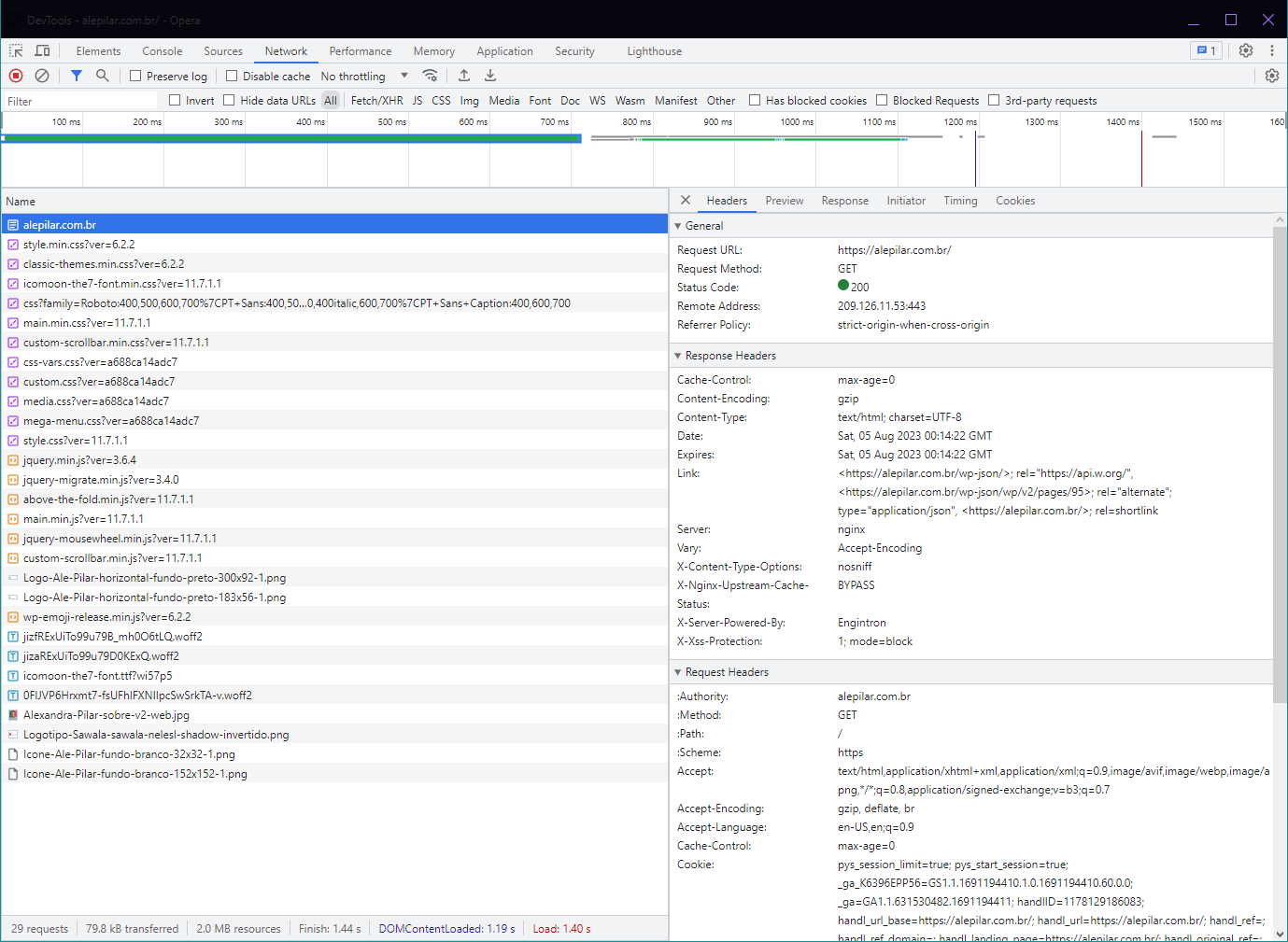Open network search with magnifier icon
The height and width of the screenshot is (942, 1288).
[103, 76]
